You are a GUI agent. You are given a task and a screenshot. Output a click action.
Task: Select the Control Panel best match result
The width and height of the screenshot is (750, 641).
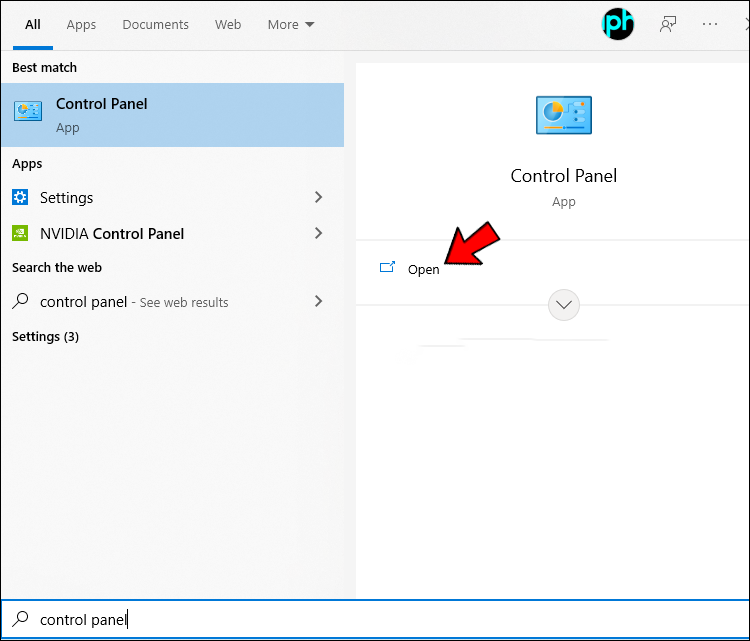(x=172, y=115)
